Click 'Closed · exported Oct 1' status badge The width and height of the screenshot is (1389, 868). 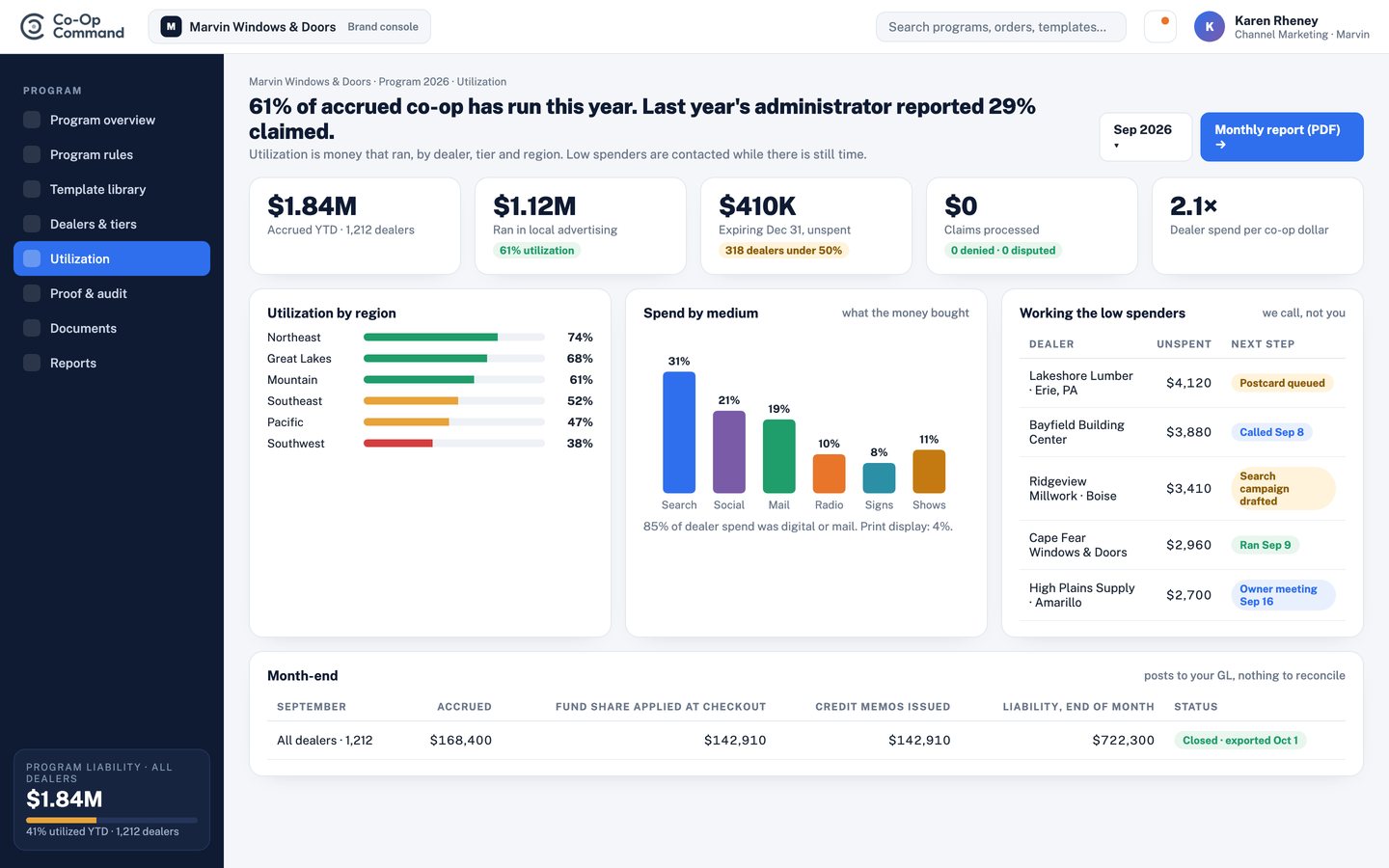tap(1239, 741)
